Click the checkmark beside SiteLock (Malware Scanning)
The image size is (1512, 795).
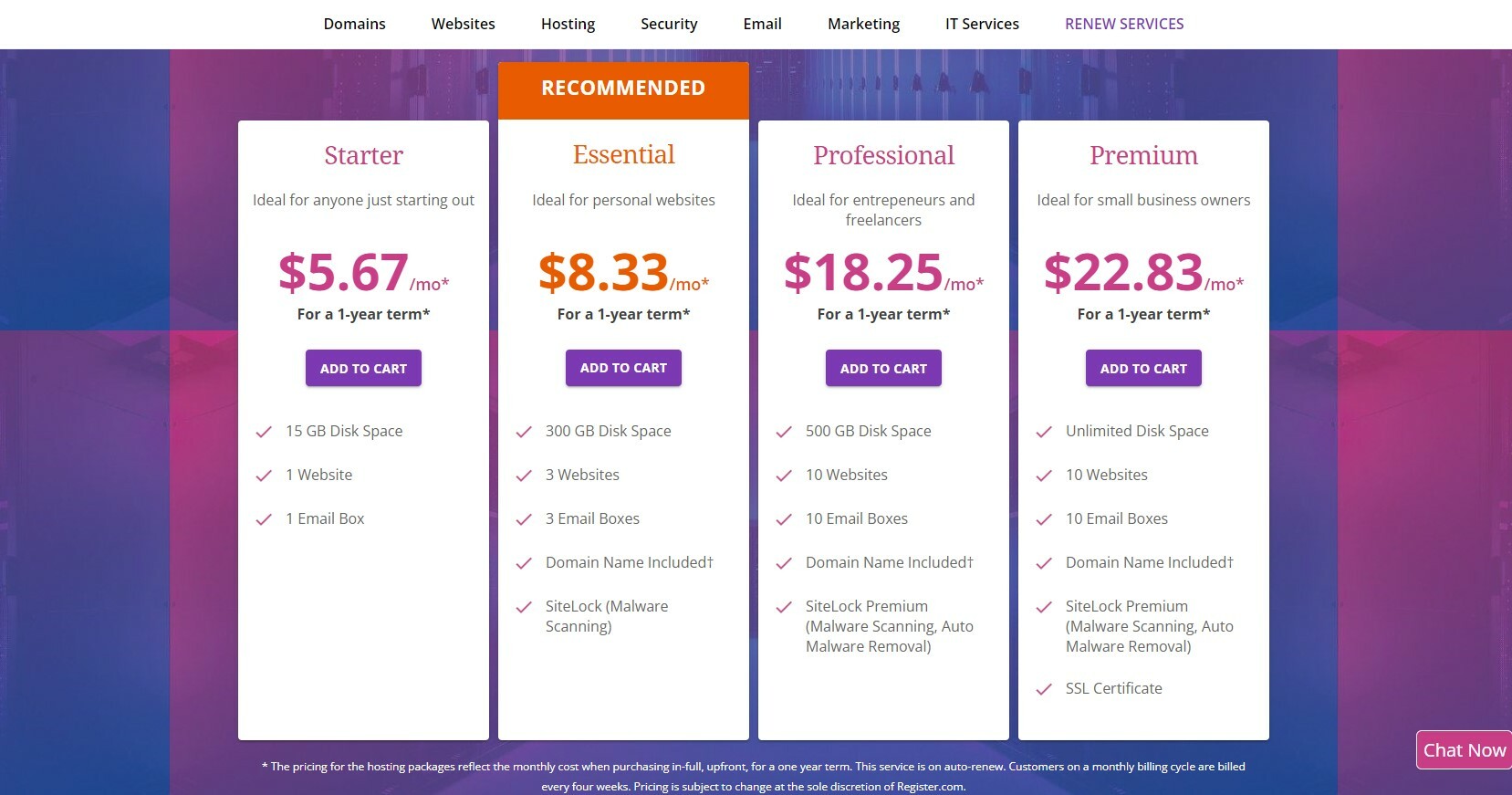click(x=525, y=607)
